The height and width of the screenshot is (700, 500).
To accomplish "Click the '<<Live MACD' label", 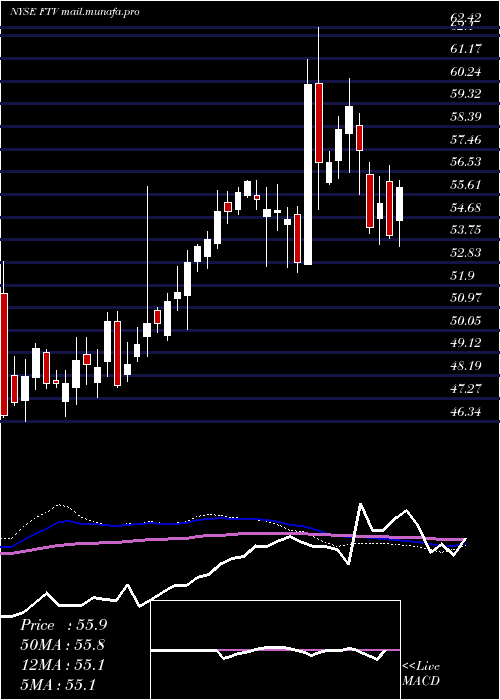I will tap(421, 674).
